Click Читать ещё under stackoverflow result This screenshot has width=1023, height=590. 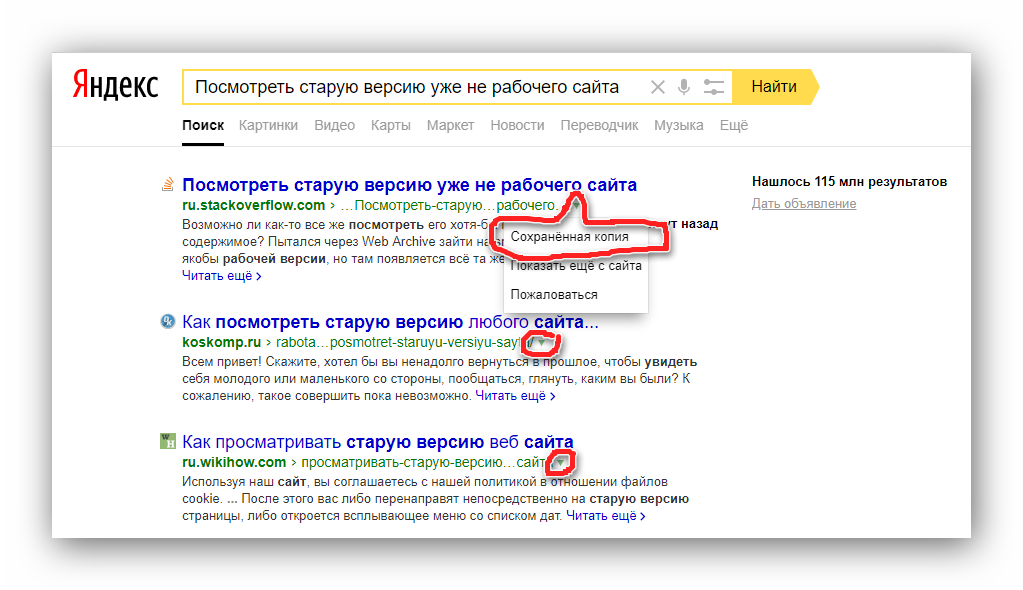pyautogui.click(x=222, y=276)
